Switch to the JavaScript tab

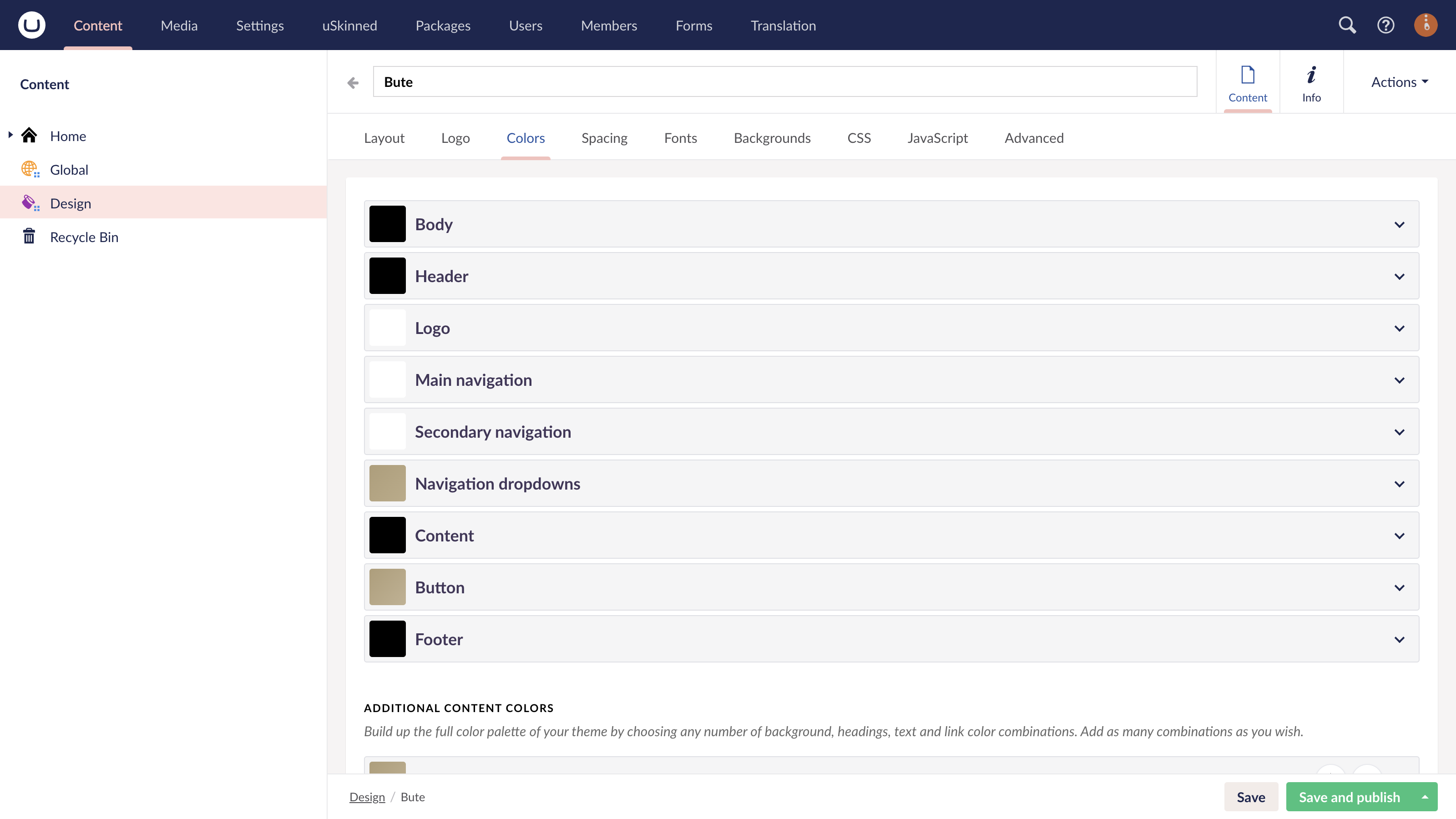pyautogui.click(x=937, y=138)
